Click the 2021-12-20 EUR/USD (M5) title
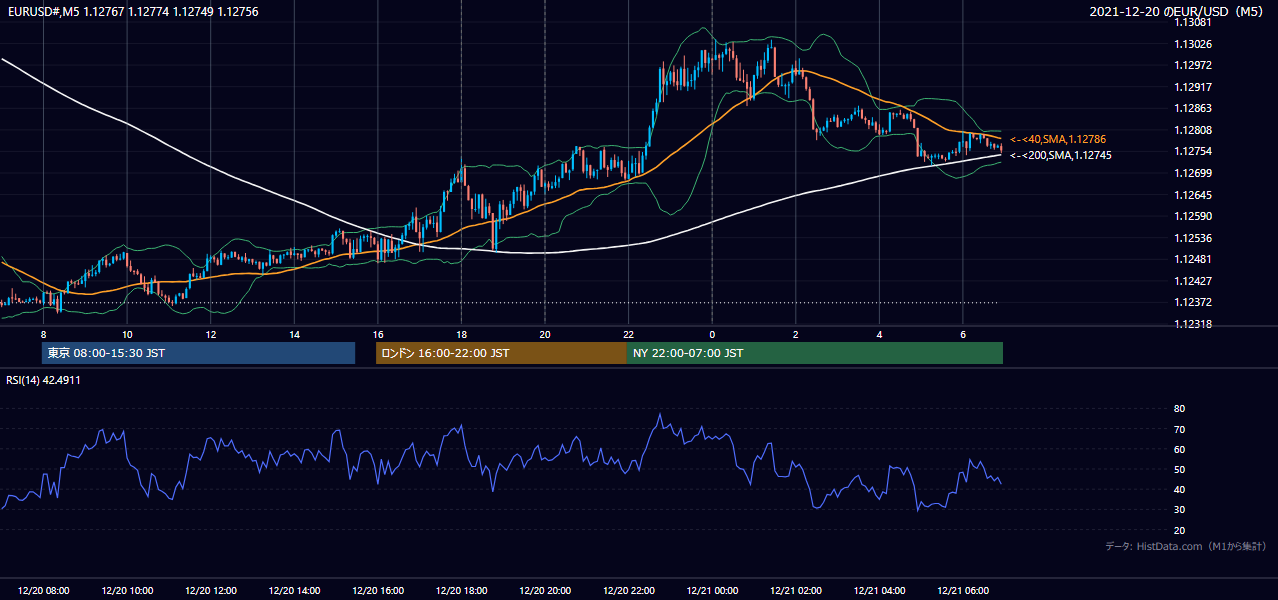Image resolution: width=1278 pixels, height=600 pixels. click(x=1178, y=11)
